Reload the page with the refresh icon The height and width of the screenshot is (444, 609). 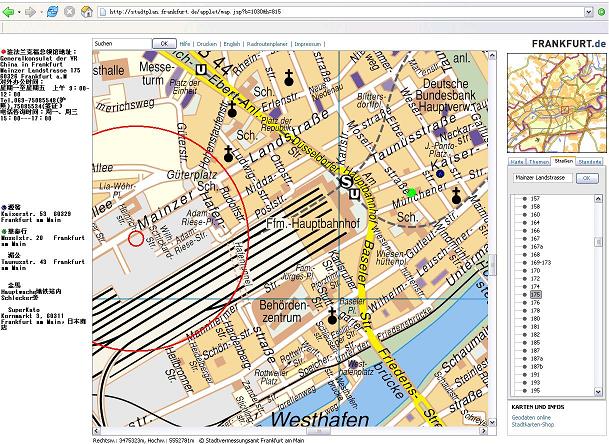52,12
